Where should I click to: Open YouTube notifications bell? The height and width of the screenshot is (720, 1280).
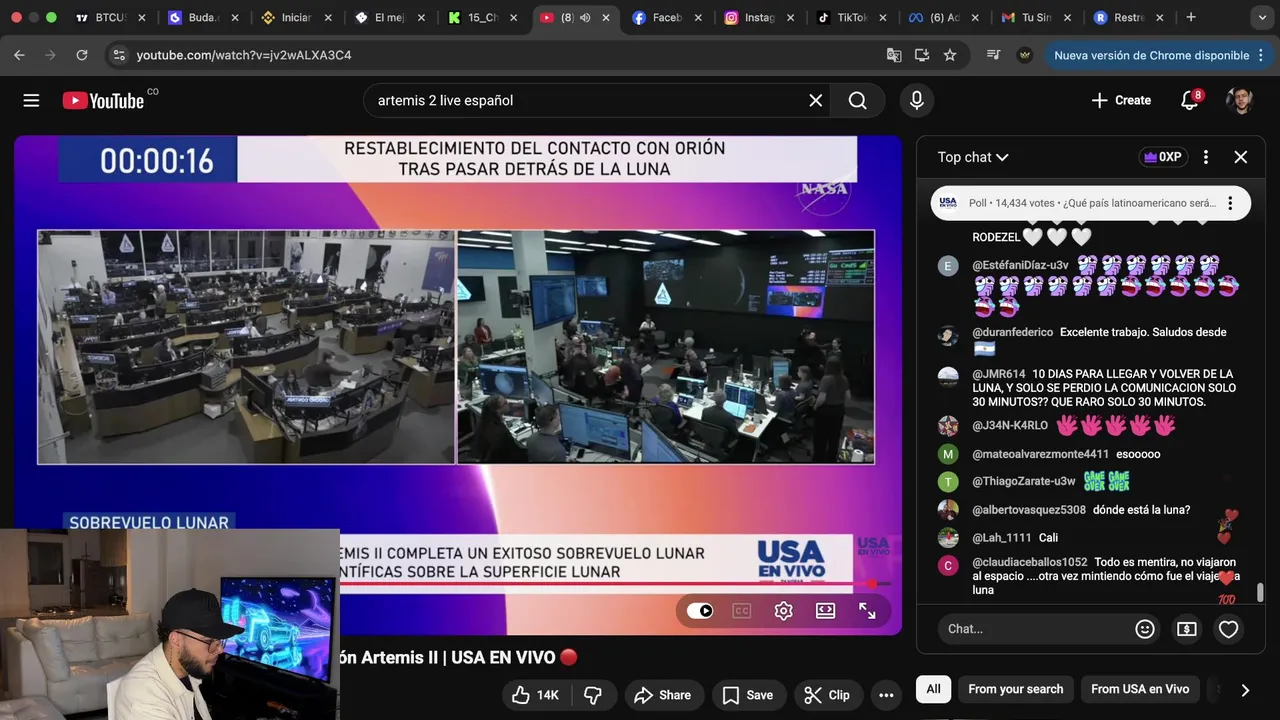point(1189,100)
